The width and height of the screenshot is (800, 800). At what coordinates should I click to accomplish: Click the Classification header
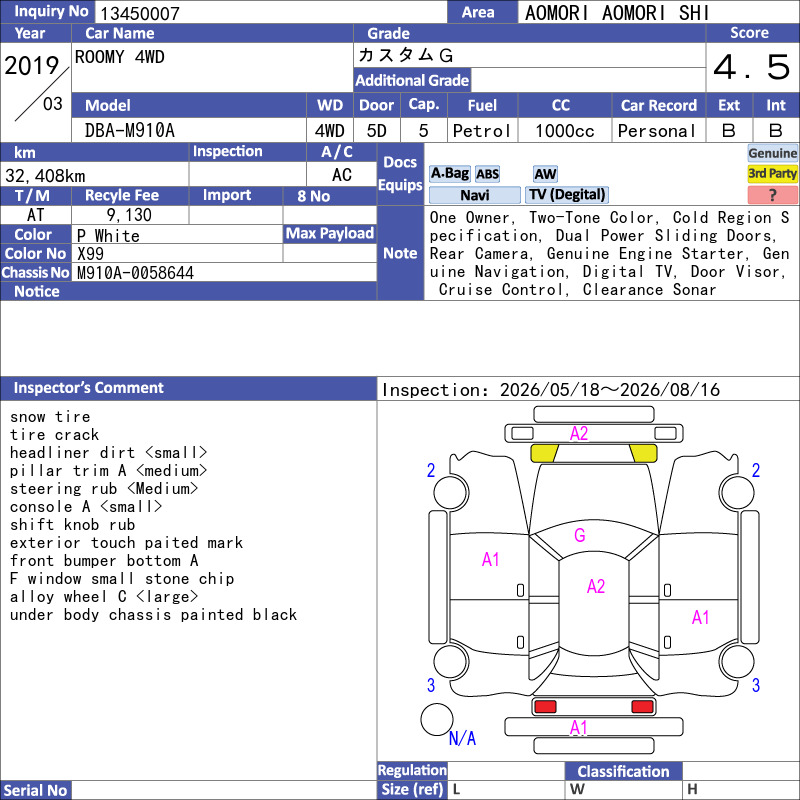(623, 771)
